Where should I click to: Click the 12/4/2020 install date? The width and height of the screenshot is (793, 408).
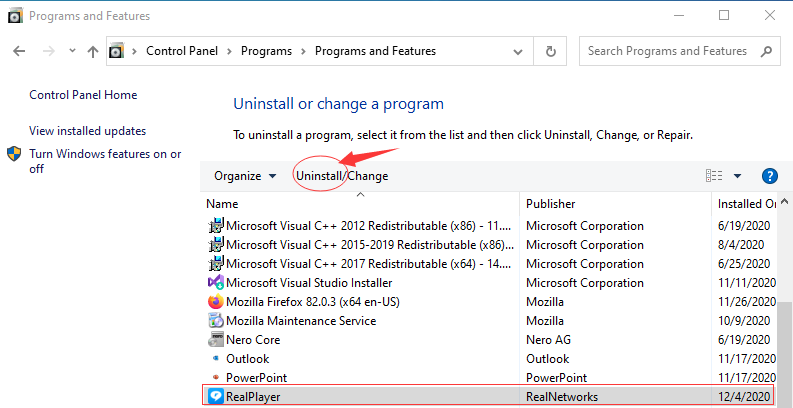(x=744, y=396)
